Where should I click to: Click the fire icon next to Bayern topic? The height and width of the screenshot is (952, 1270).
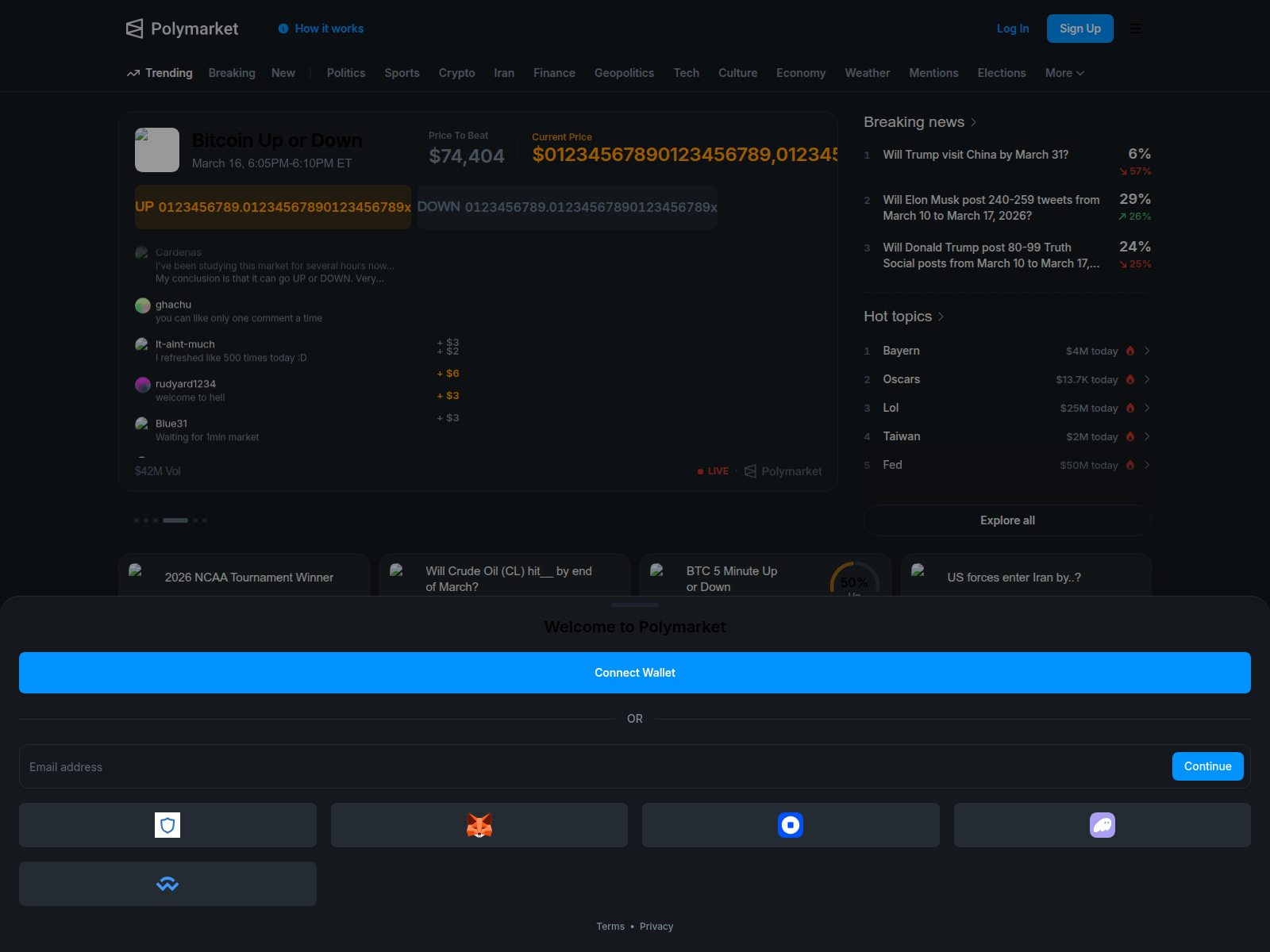[x=1130, y=351]
